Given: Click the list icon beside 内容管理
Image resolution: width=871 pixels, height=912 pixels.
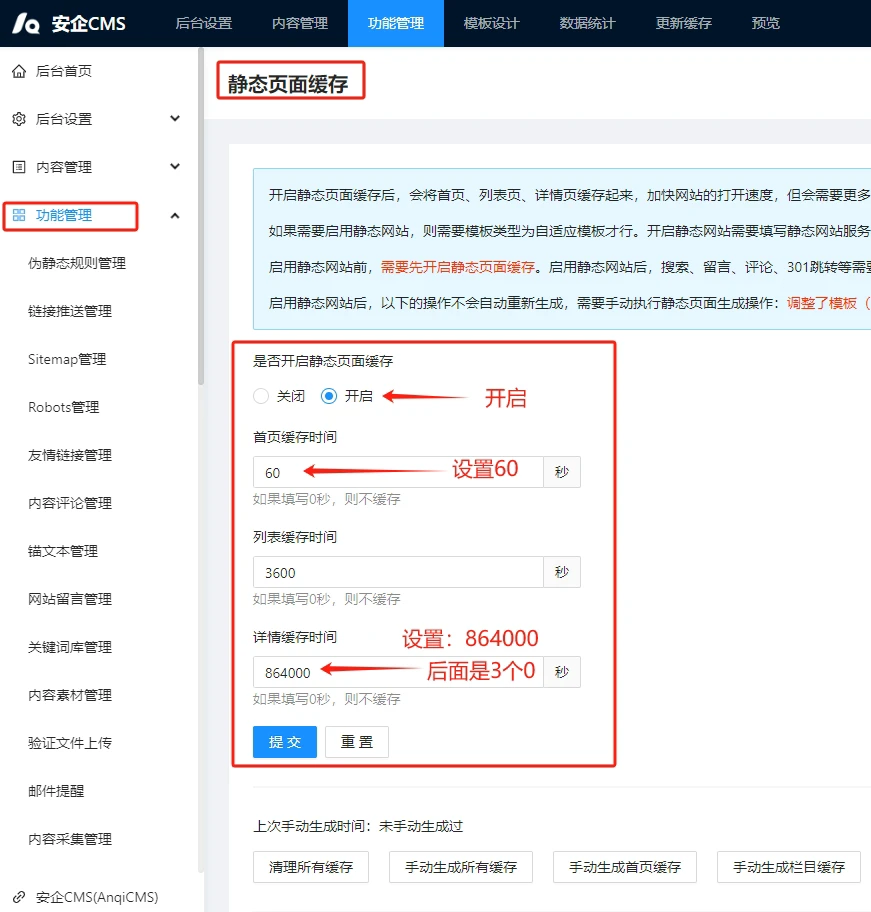Looking at the screenshot, I should 19,167.
